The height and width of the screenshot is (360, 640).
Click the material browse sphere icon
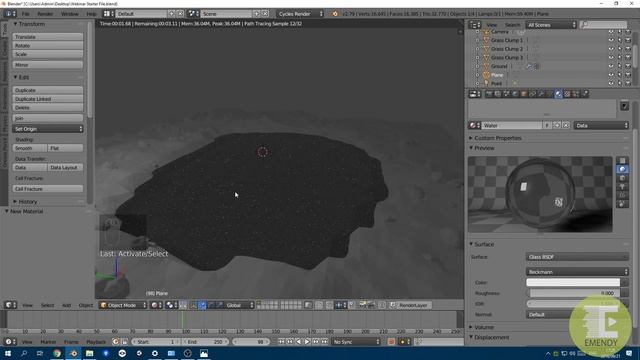[x=474, y=125]
